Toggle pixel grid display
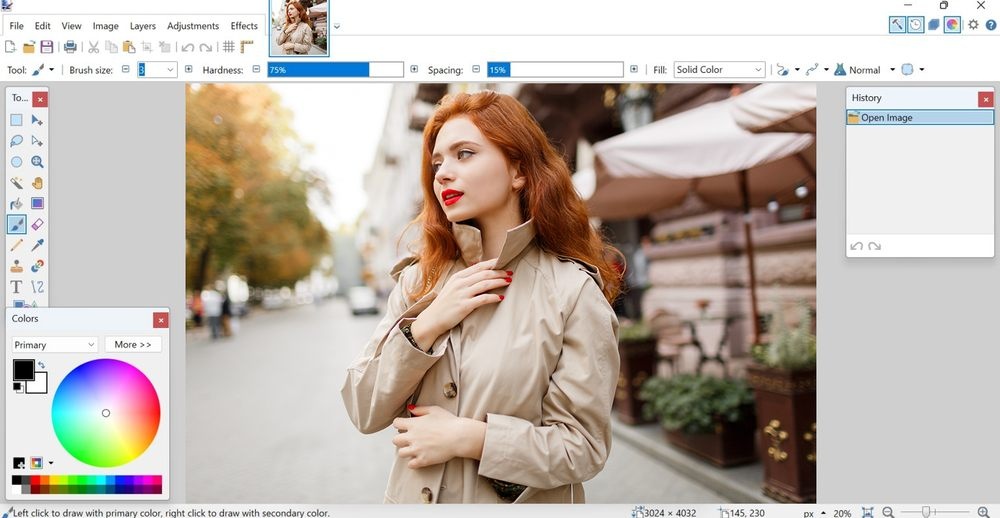The image size is (1000, 518). (x=228, y=47)
